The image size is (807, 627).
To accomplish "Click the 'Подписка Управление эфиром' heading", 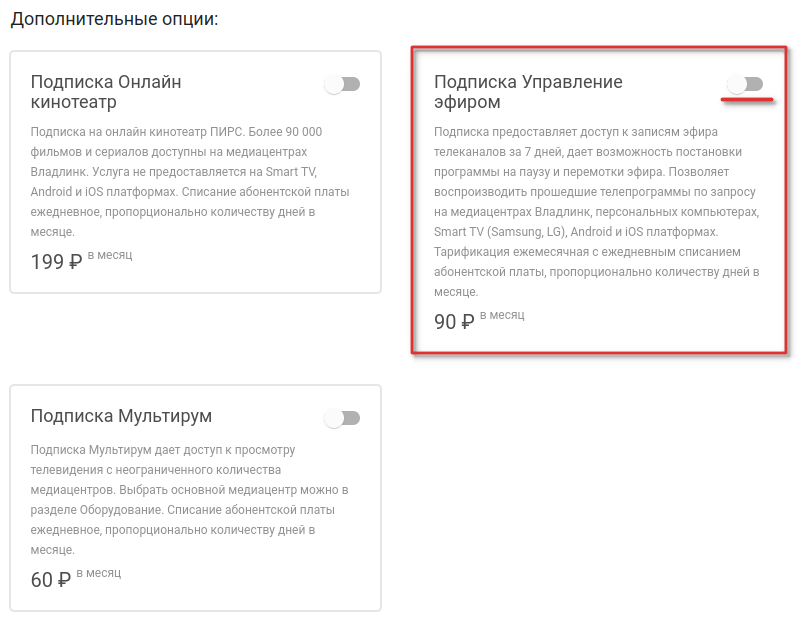I will 528,92.
